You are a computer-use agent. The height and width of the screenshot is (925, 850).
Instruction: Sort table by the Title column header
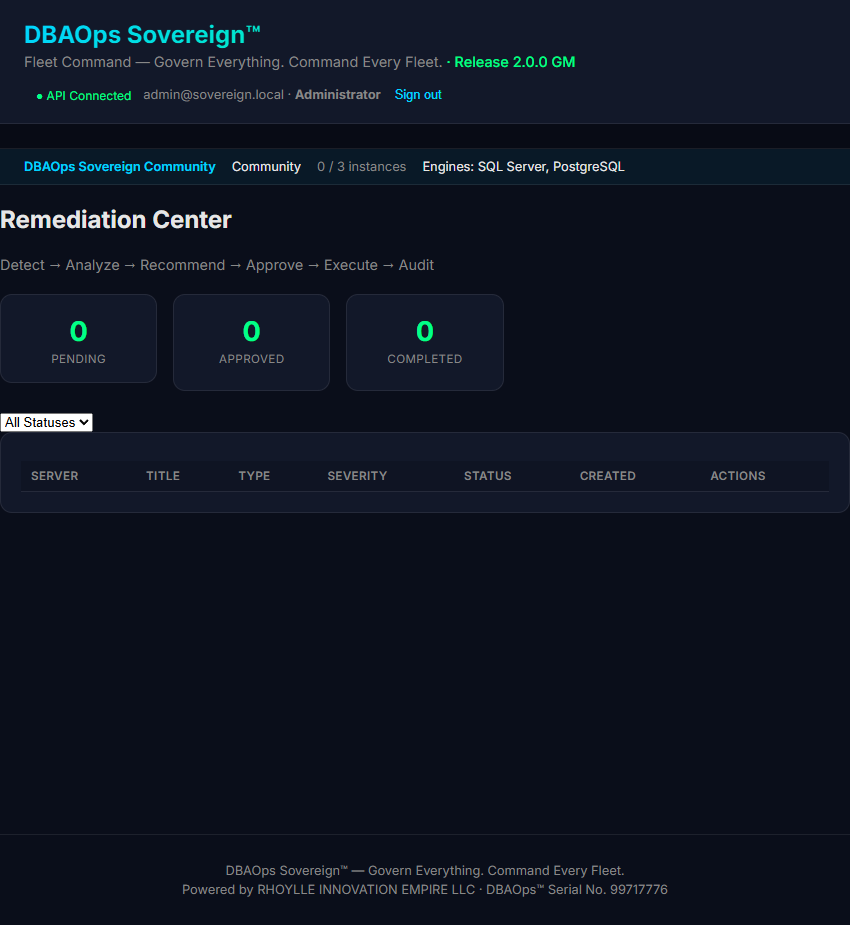(163, 476)
